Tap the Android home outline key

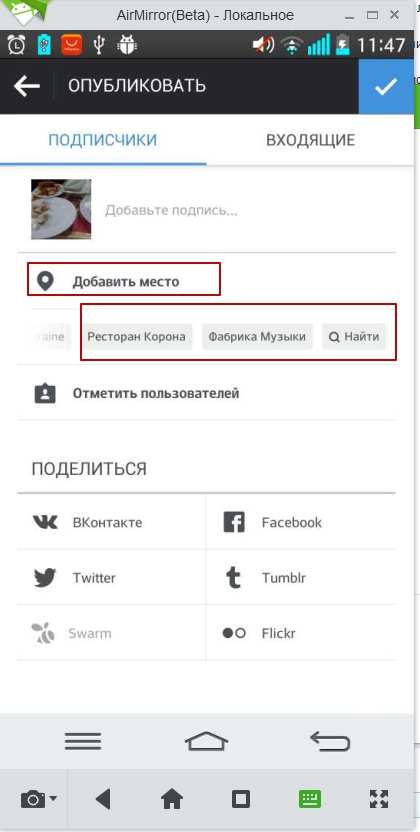point(206,741)
